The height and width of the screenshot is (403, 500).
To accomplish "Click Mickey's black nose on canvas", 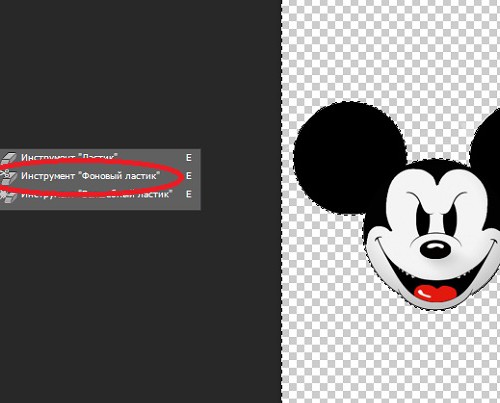I will pos(435,249).
